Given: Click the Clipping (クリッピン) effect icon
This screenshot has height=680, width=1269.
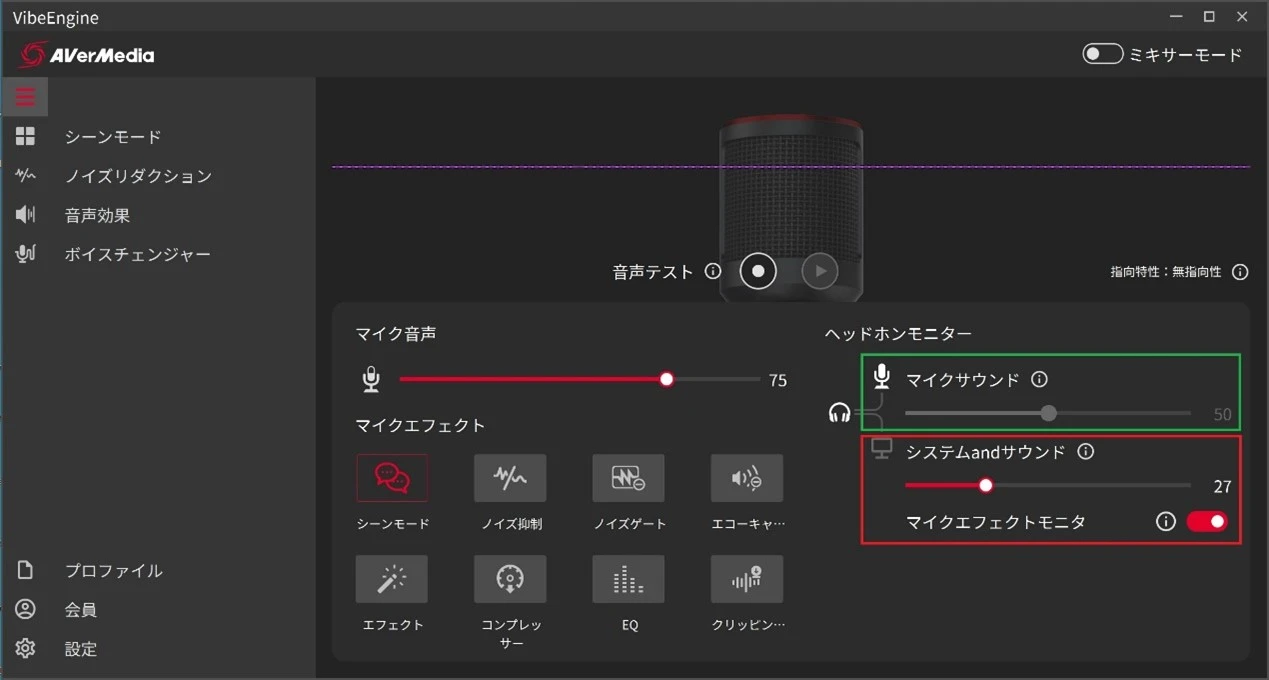Looking at the screenshot, I should pos(747,579).
